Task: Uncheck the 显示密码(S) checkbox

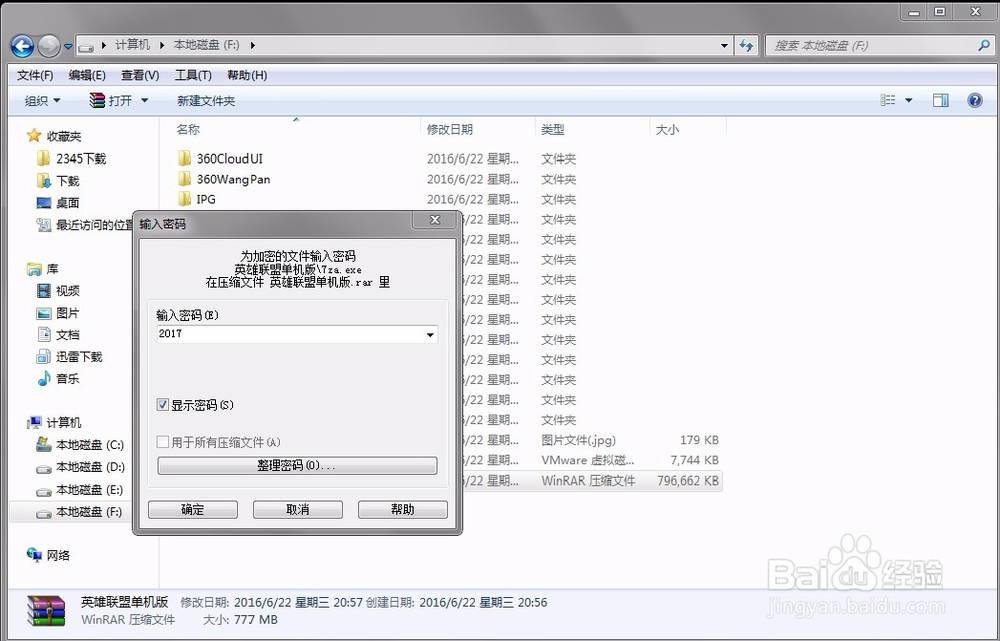Action: tap(163, 404)
